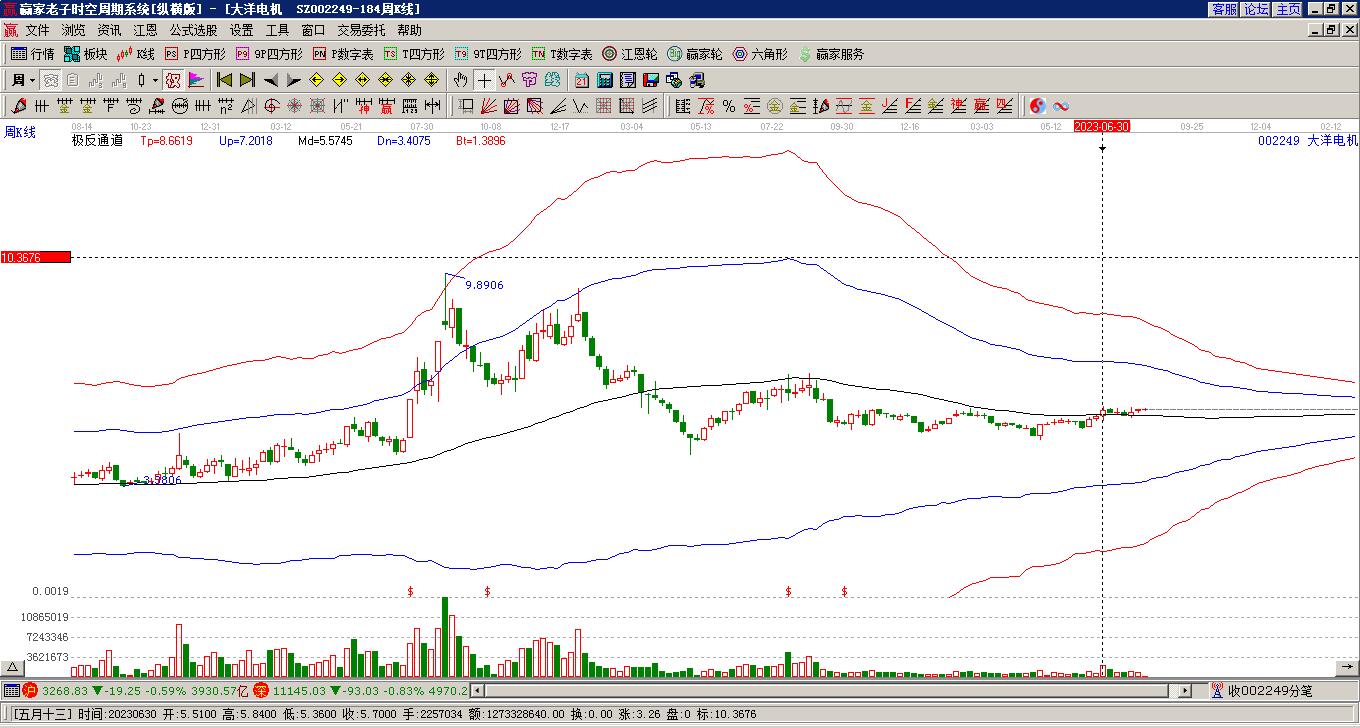1360x728 pixels.
Task: Open the 交易委托 menu
Action: point(361,31)
